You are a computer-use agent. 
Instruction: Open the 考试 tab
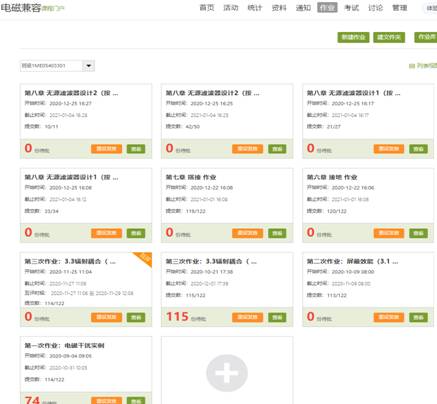coord(351,8)
